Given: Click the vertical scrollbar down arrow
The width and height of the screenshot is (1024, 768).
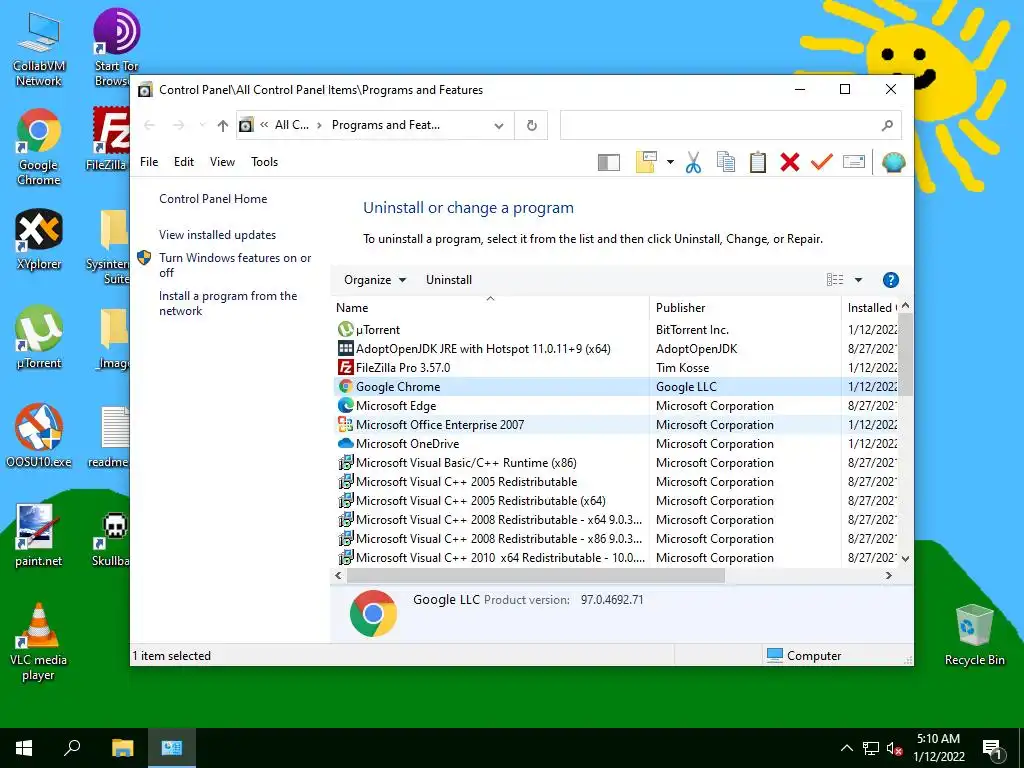Looking at the screenshot, I should pos(905,559).
